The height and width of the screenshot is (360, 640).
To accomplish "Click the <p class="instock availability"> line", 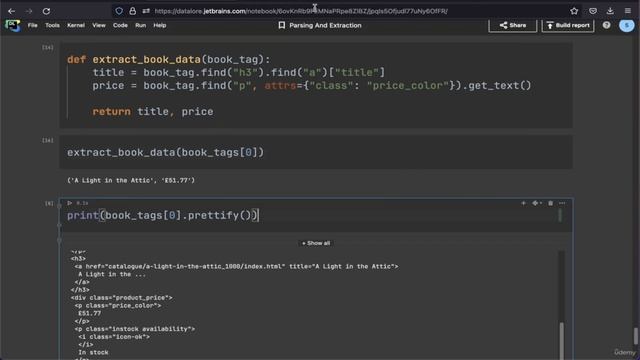I will point(135,329).
